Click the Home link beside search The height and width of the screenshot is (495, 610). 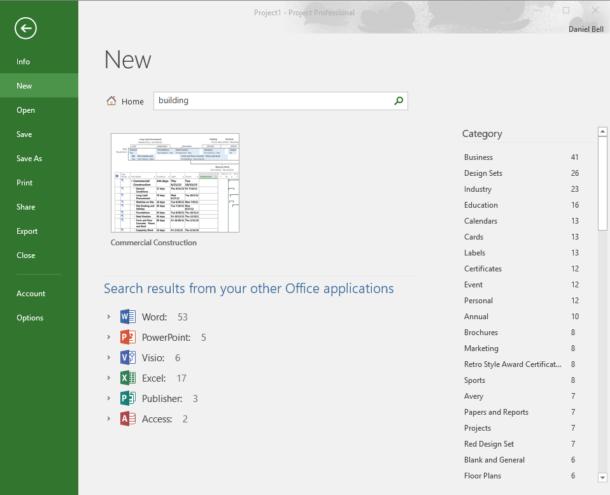(x=132, y=102)
